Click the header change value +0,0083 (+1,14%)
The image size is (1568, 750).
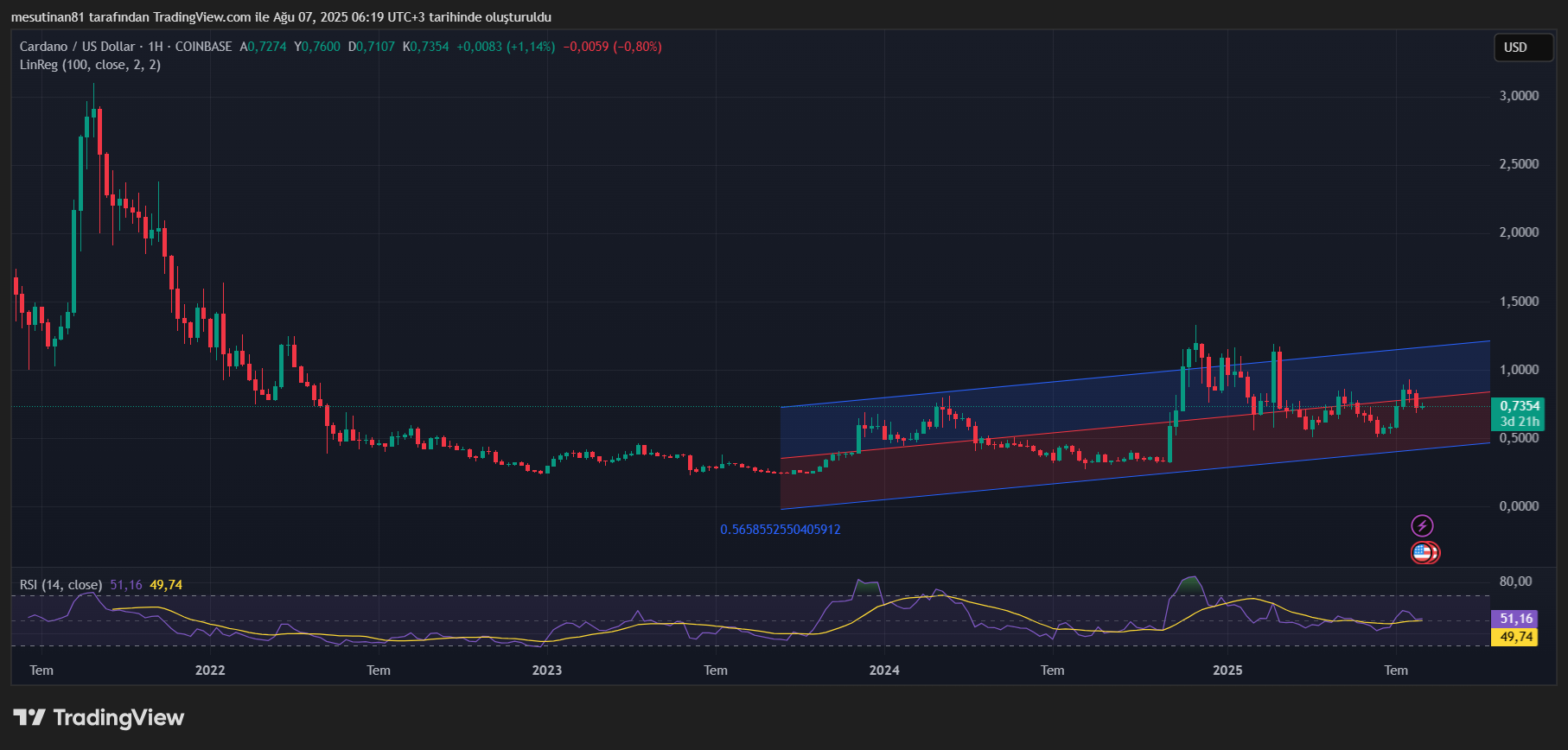(506, 47)
